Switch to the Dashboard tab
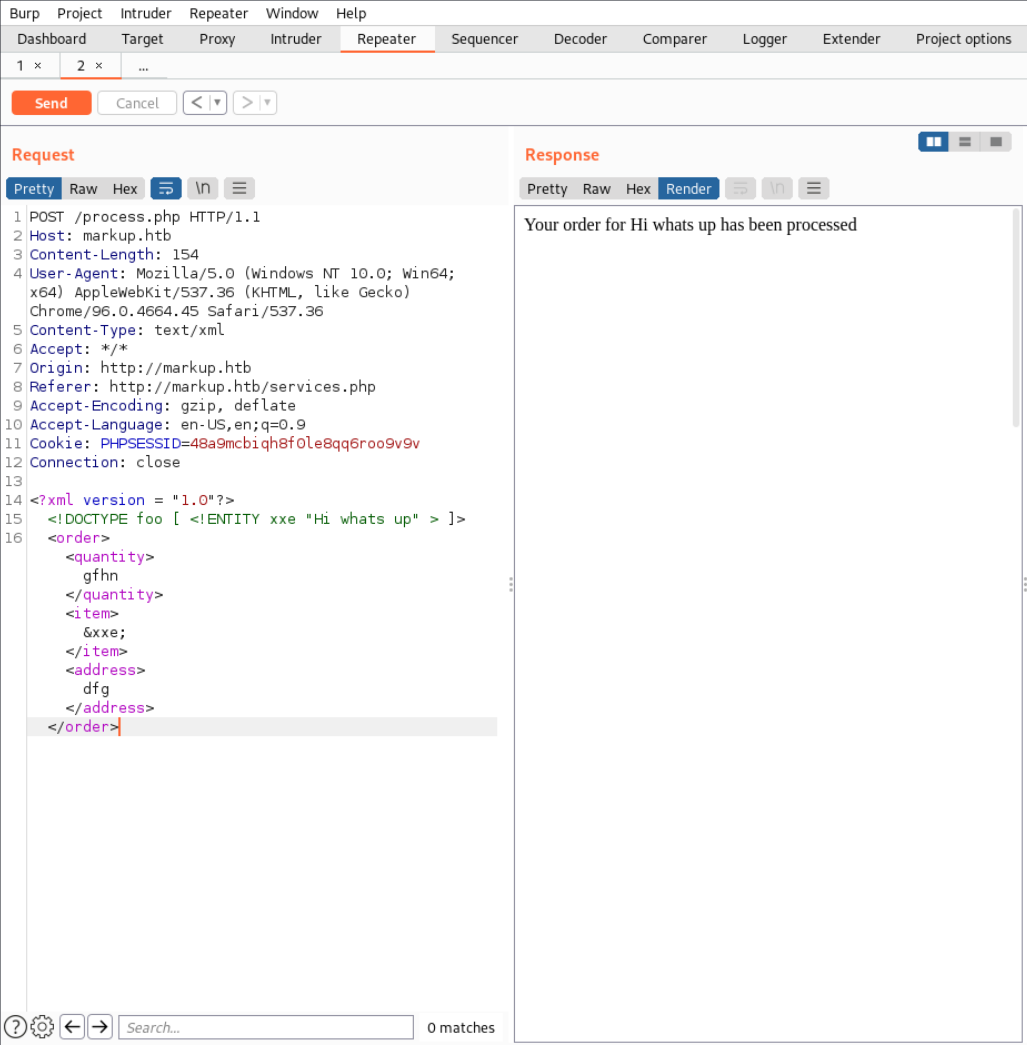Image resolution: width=1027 pixels, height=1045 pixels. (52, 39)
